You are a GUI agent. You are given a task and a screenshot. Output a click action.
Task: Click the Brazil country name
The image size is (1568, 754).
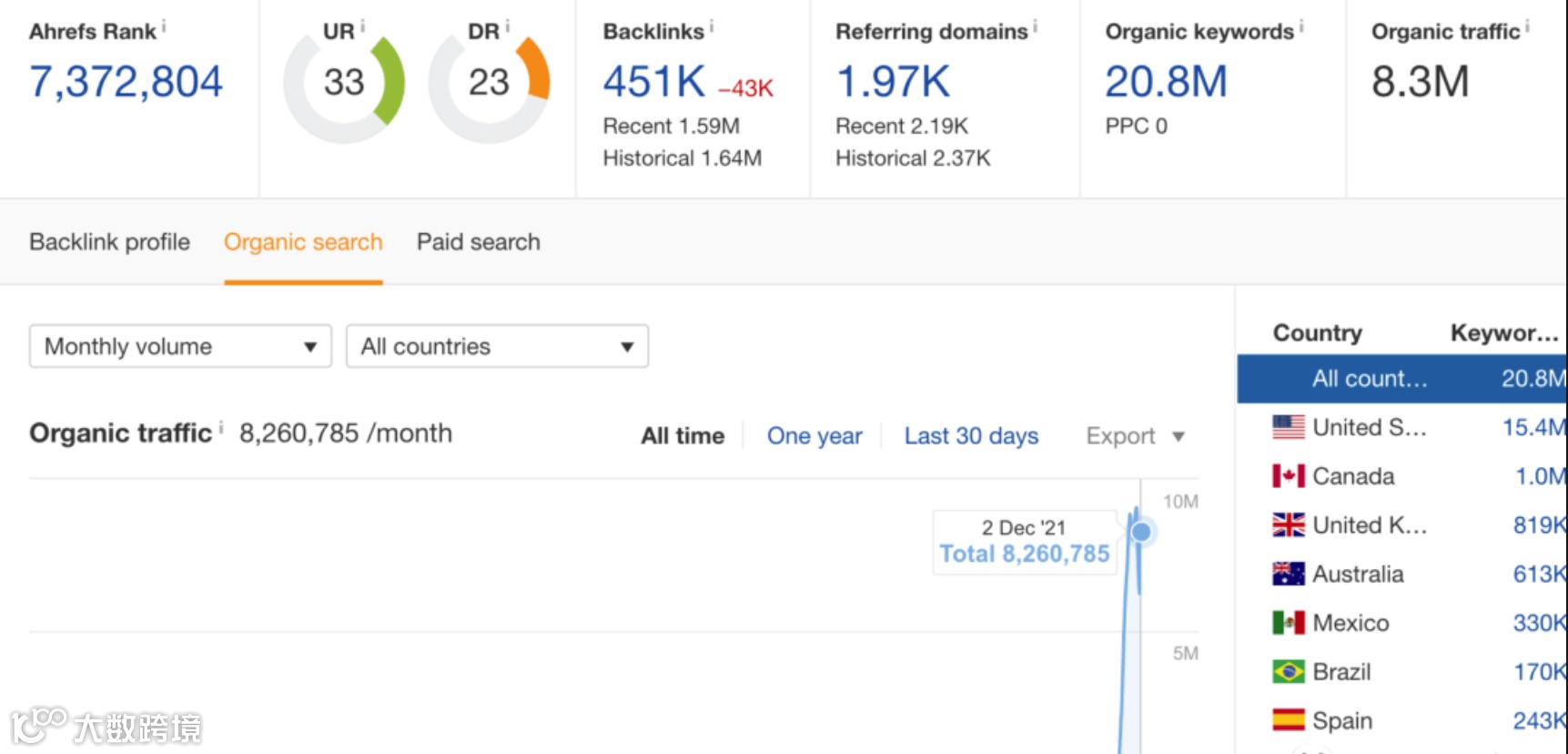[x=1341, y=672]
